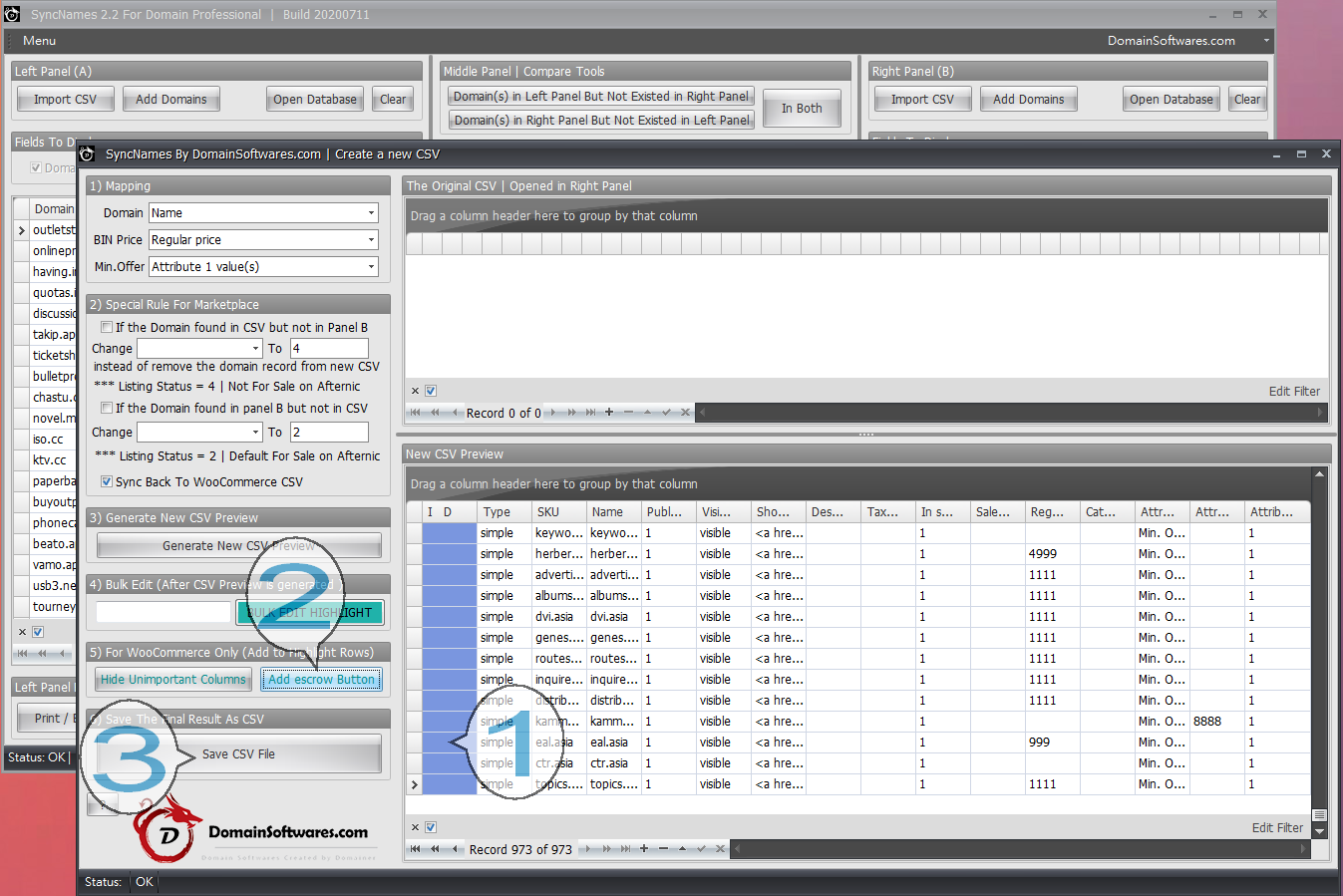Toggle Domain field checkbox in Fields To Display
The height and width of the screenshot is (896, 1343).
[x=36, y=167]
